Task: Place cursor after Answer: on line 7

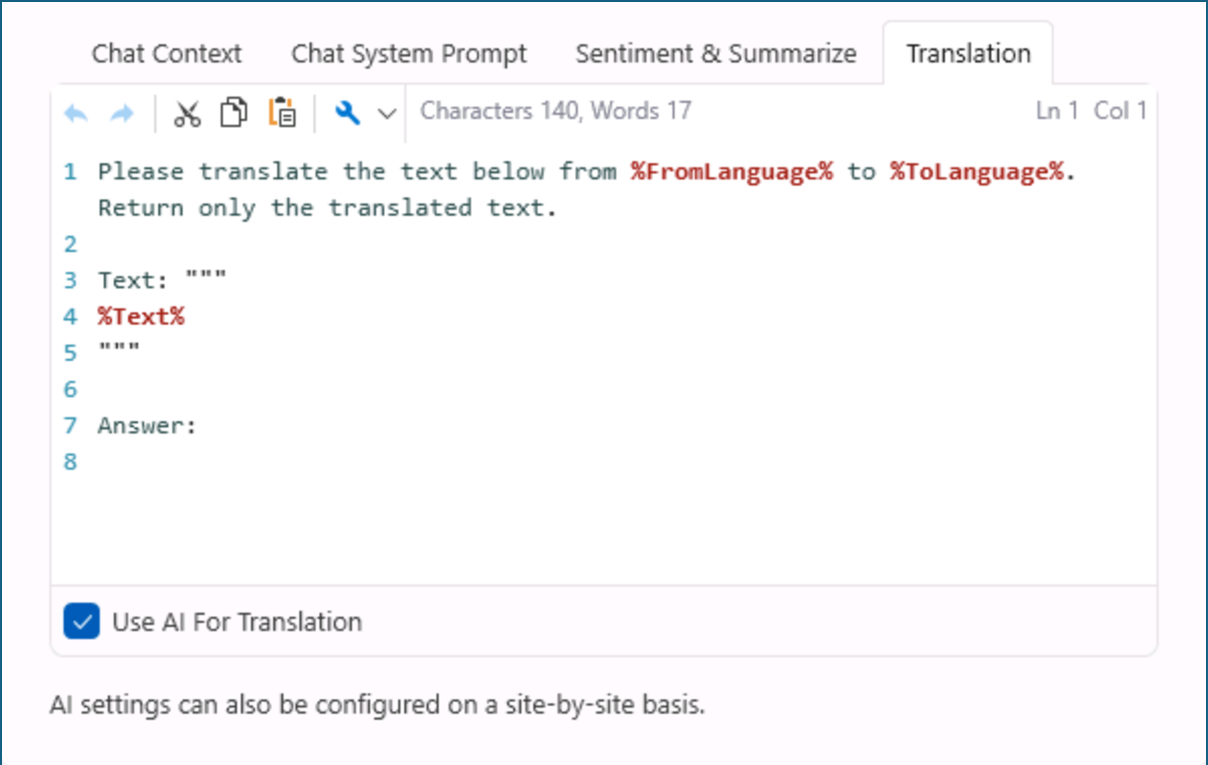Action: tap(200, 425)
